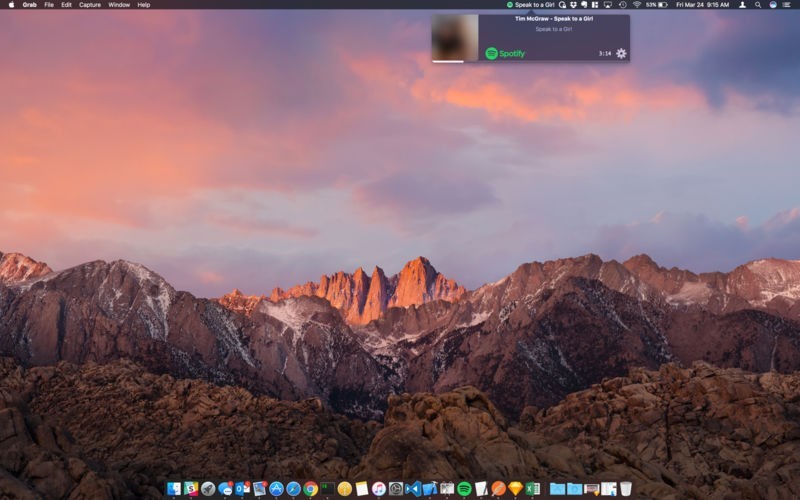Open the Wi-Fi status menu
800x500 pixels.
[x=636, y=5]
